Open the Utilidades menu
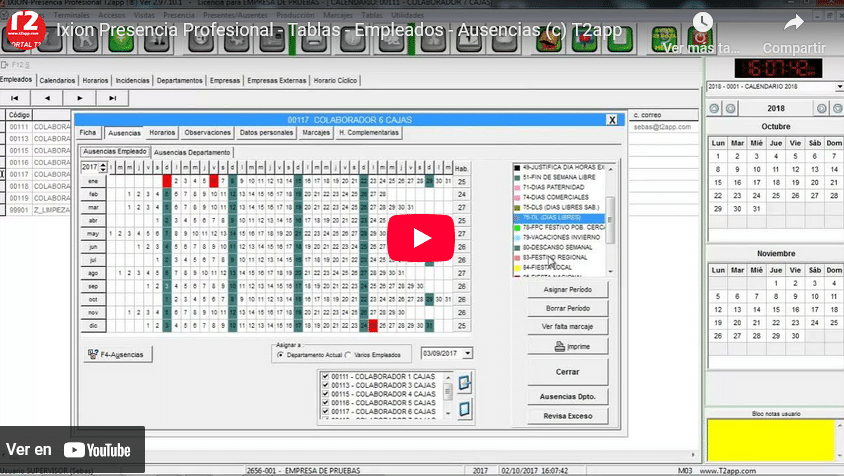This screenshot has height=476, width=844. pos(407,15)
